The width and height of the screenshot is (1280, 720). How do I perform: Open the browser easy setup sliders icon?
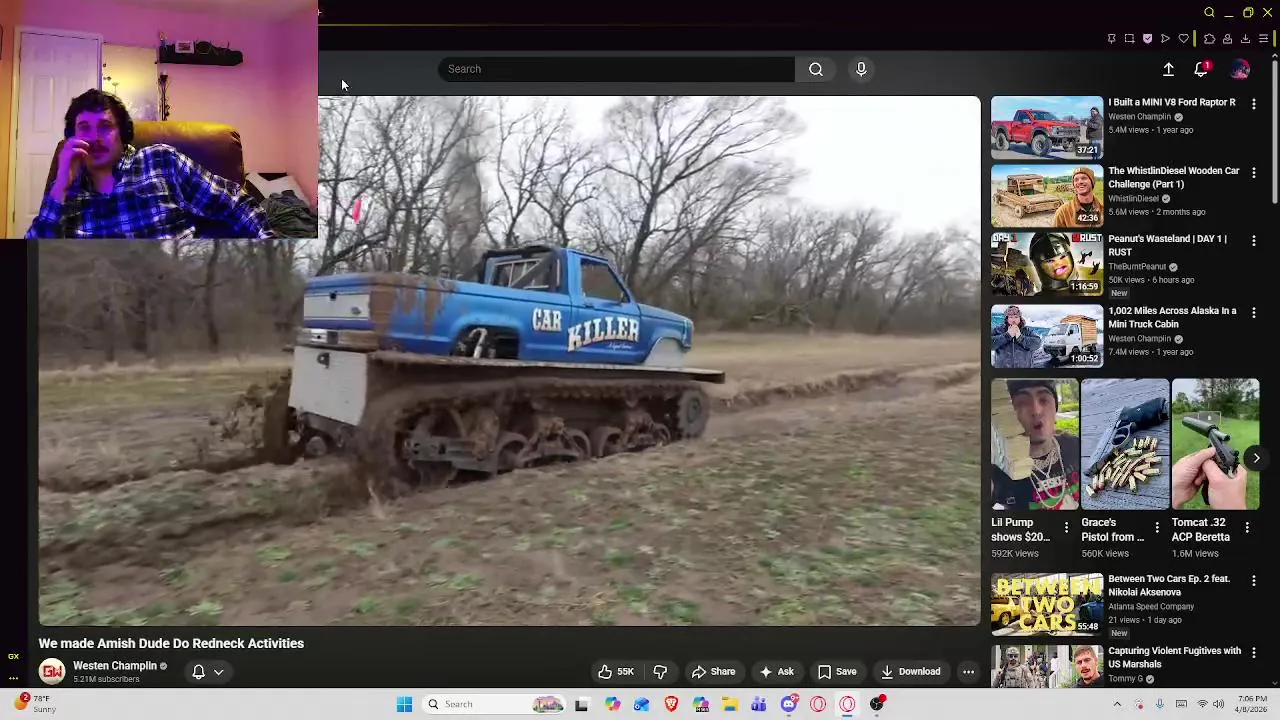click(x=1263, y=39)
